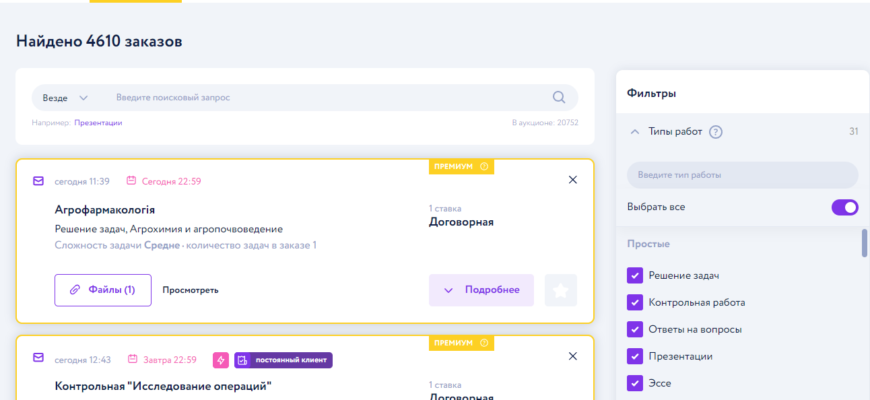Viewport: 870px width, 400px height.
Task: Click the Просмотреть link
Action: (190, 290)
